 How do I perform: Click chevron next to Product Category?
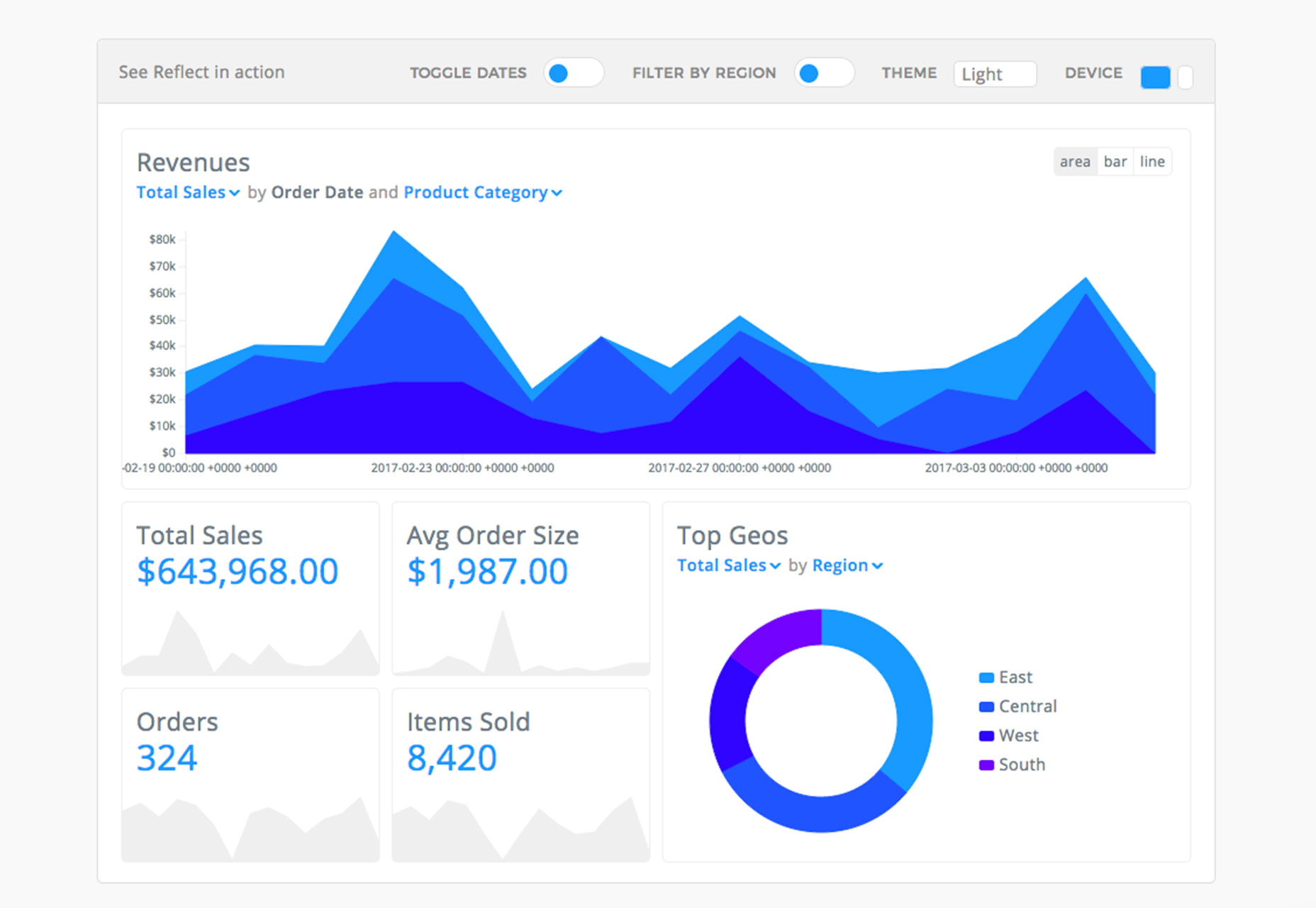coord(557,193)
